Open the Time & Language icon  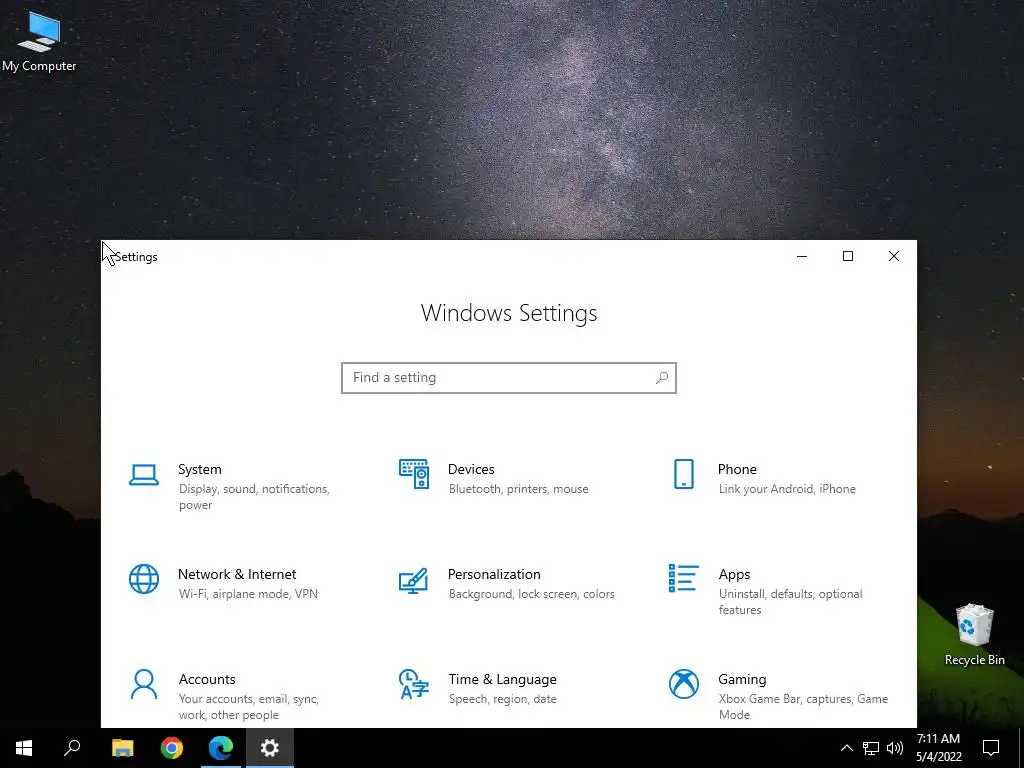(413, 684)
